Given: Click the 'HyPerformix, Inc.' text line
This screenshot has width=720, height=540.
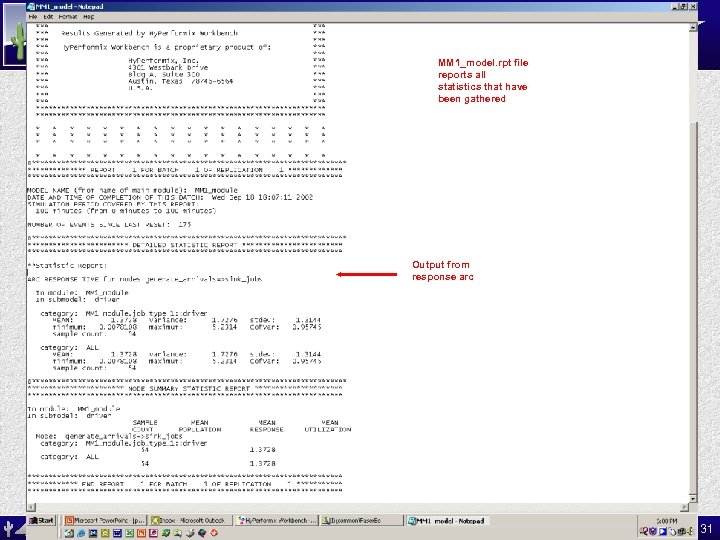Looking at the screenshot, I should coord(163,60).
